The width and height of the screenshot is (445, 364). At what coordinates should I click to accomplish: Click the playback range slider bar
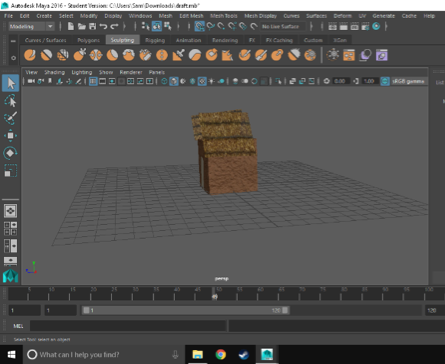point(186,310)
